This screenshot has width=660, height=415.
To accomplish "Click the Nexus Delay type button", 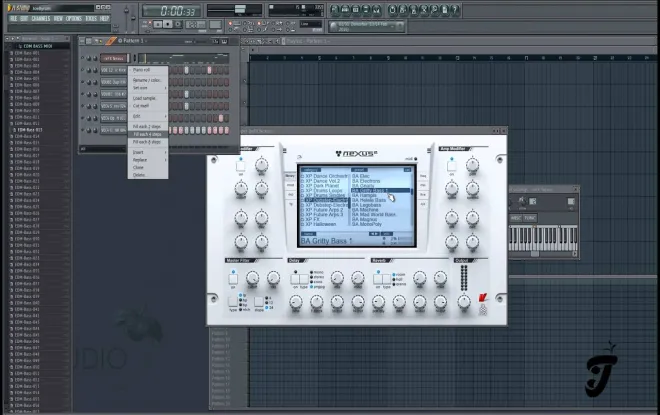I will (303, 279).
